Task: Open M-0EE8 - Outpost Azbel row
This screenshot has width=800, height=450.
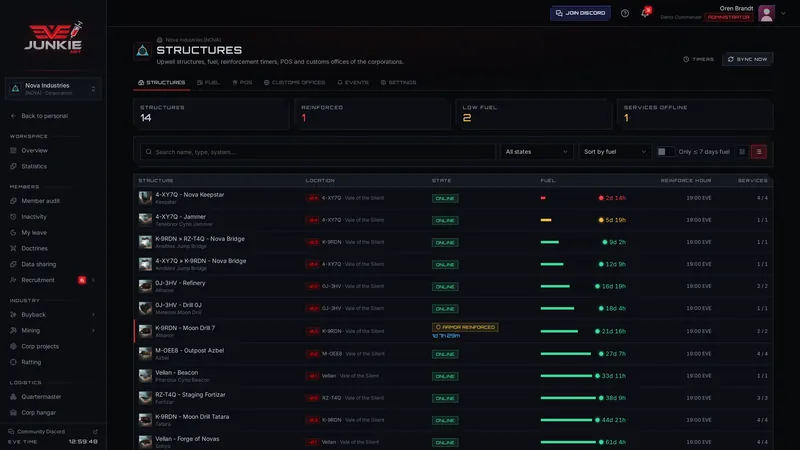Action: pyautogui.click(x=454, y=354)
